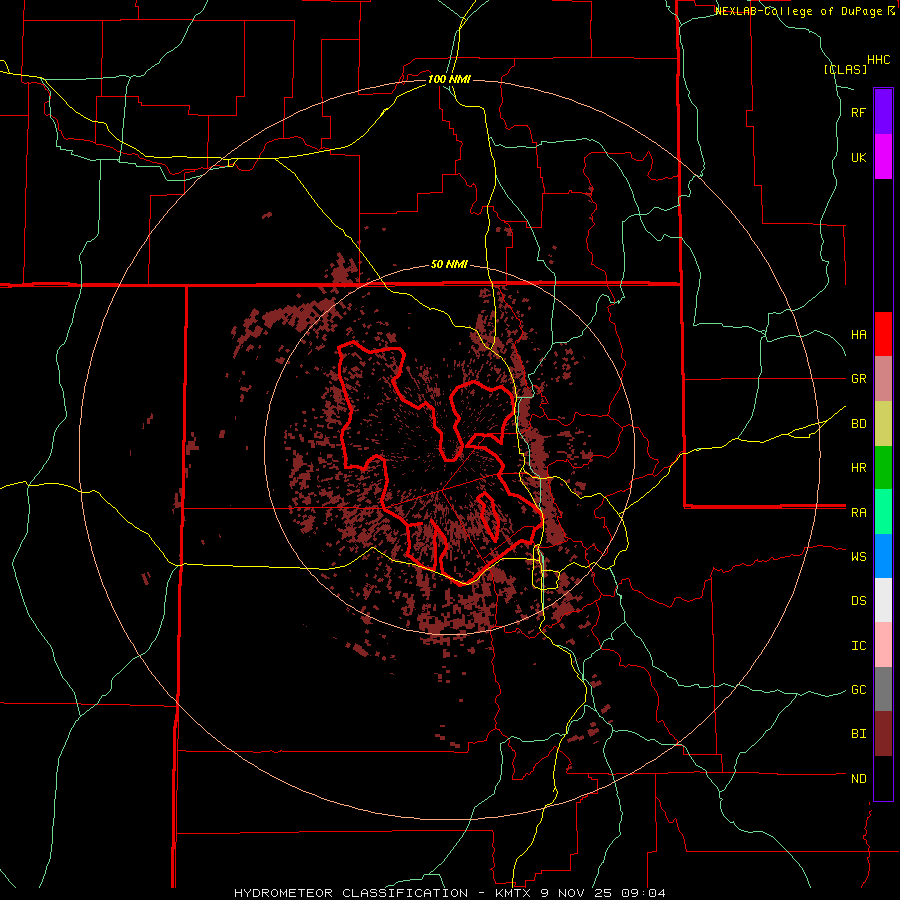This screenshot has width=900, height=900.
Task: Click the RA legend label
Action: pyautogui.click(x=858, y=513)
